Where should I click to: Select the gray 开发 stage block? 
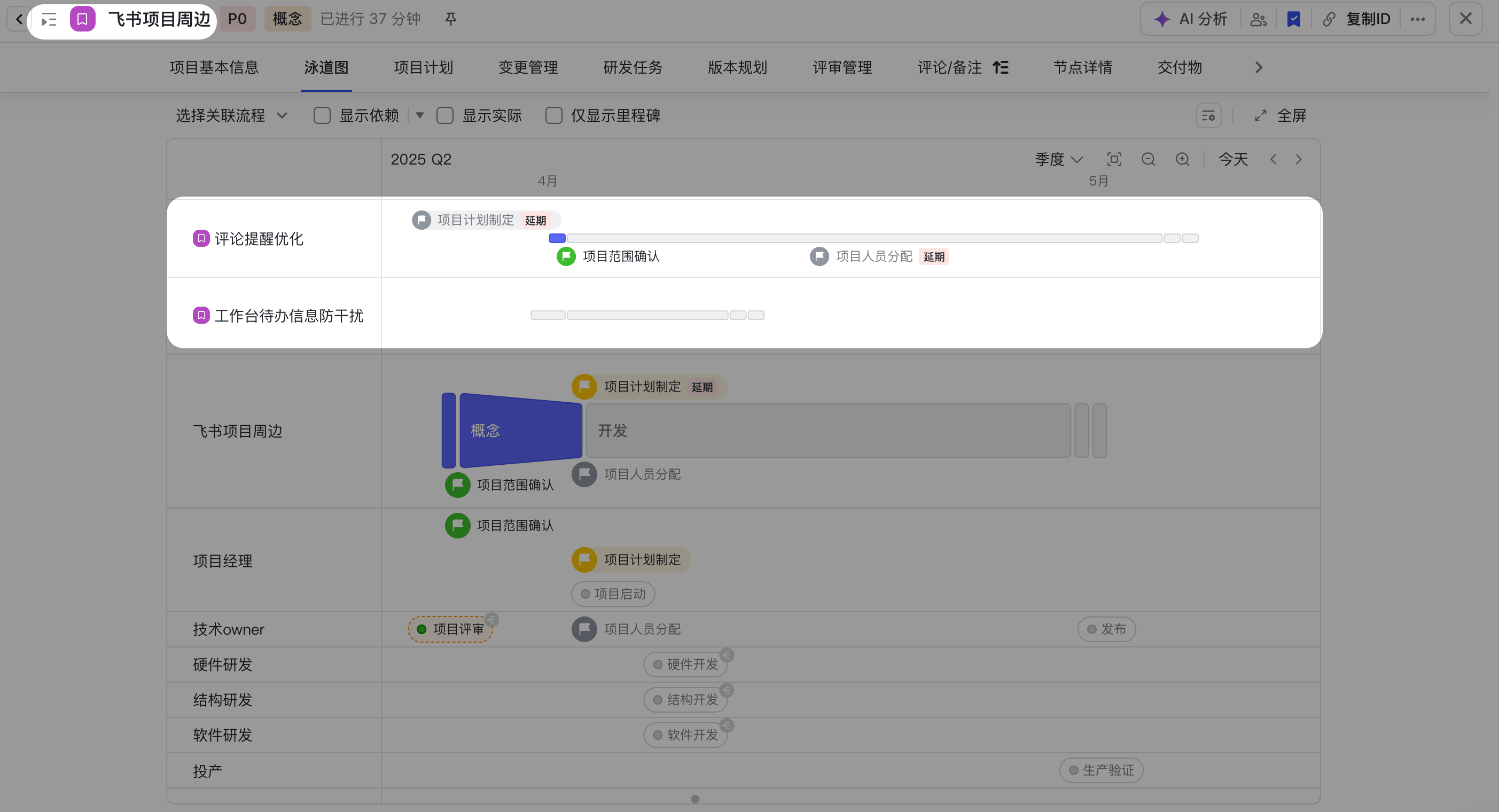point(828,431)
